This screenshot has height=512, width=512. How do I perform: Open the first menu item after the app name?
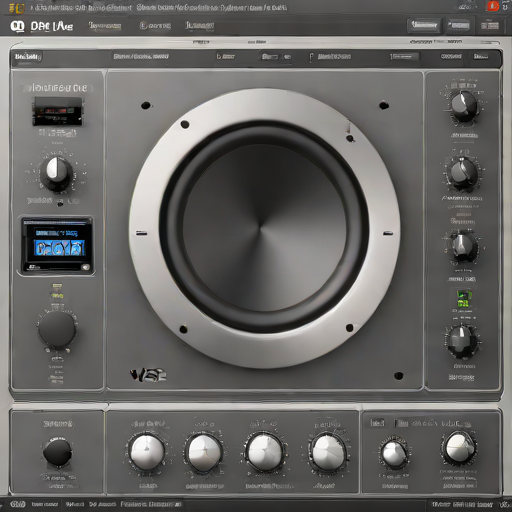tap(105, 26)
